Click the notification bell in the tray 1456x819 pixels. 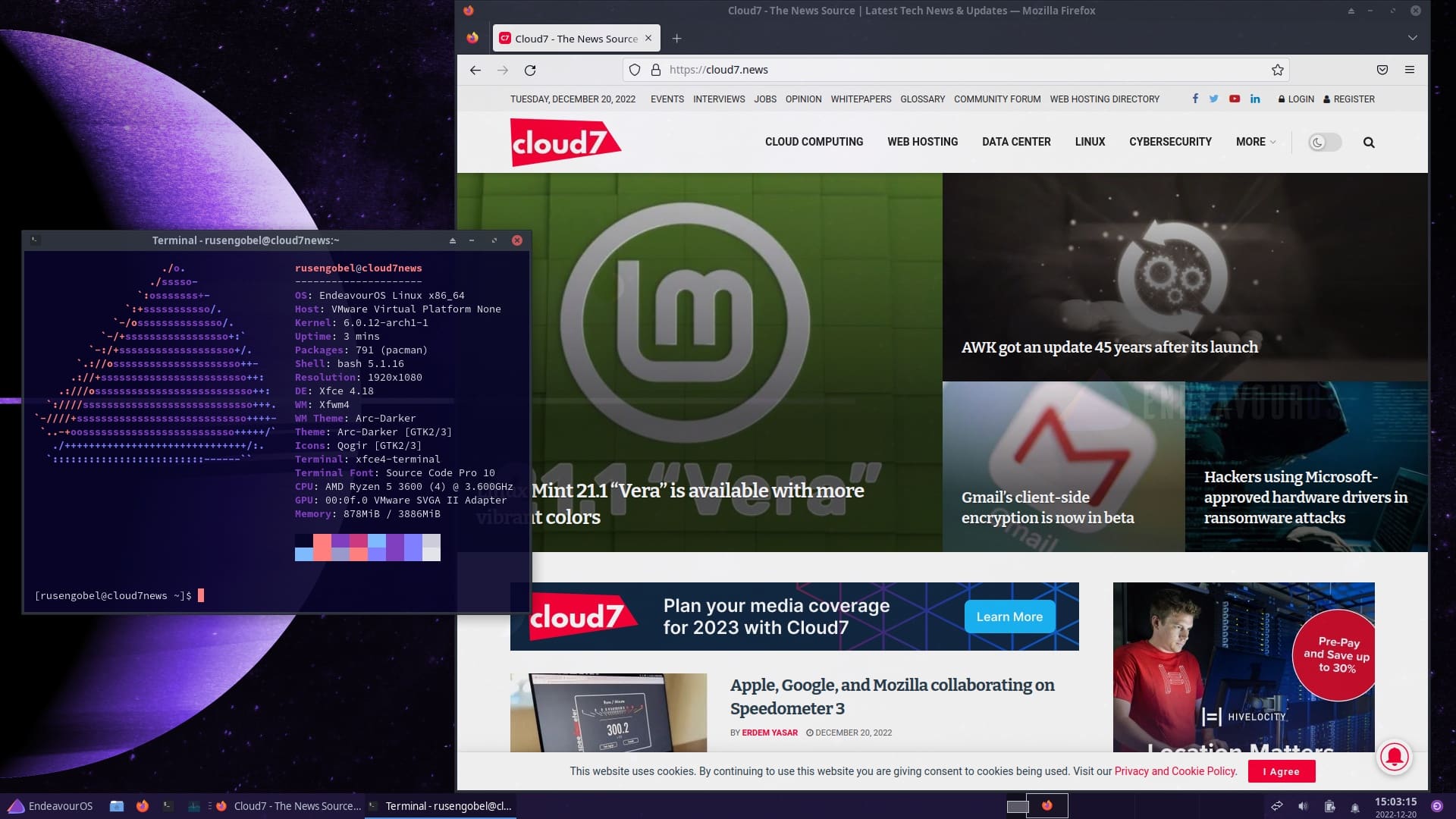[x=1355, y=806]
